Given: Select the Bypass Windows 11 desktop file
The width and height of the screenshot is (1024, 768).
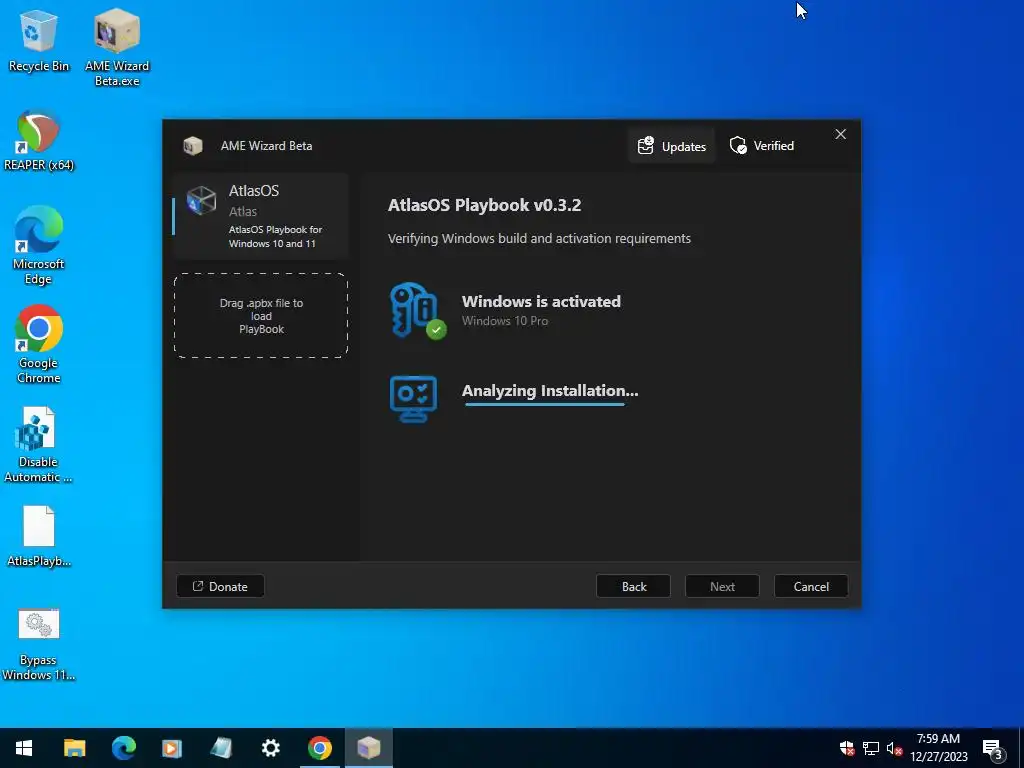Looking at the screenshot, I should [39, 645].
